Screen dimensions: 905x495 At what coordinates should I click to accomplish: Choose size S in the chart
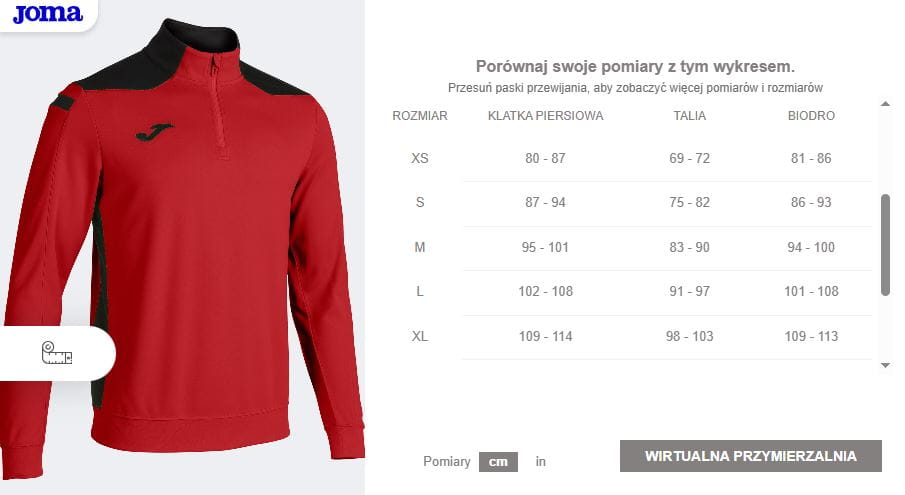coord(420,203)
